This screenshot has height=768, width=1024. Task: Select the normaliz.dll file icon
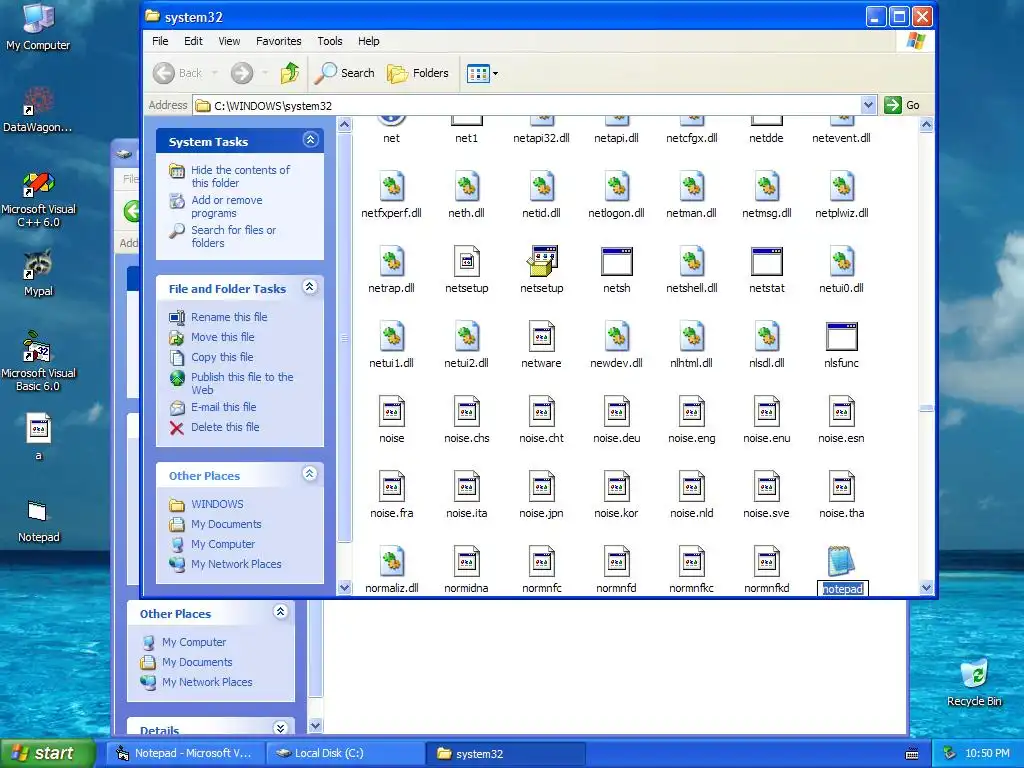pyautogui.click(x=391, y=562)
